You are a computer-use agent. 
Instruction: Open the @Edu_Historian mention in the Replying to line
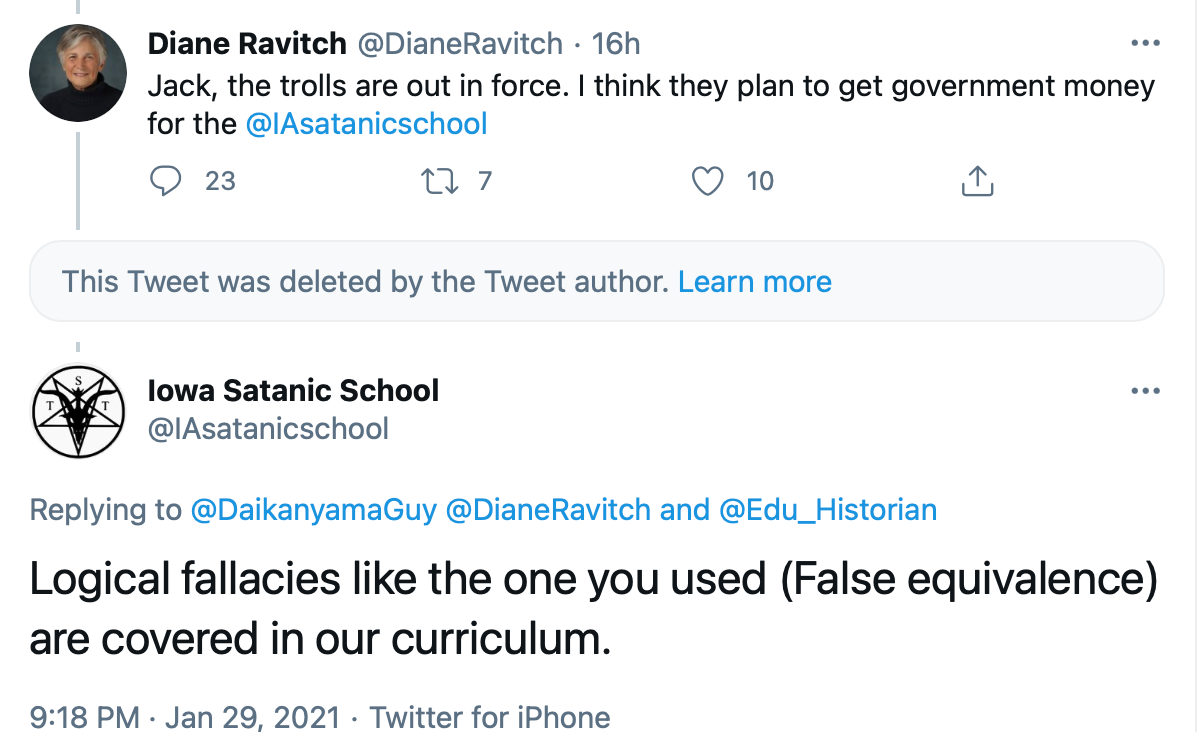[828, 510]
